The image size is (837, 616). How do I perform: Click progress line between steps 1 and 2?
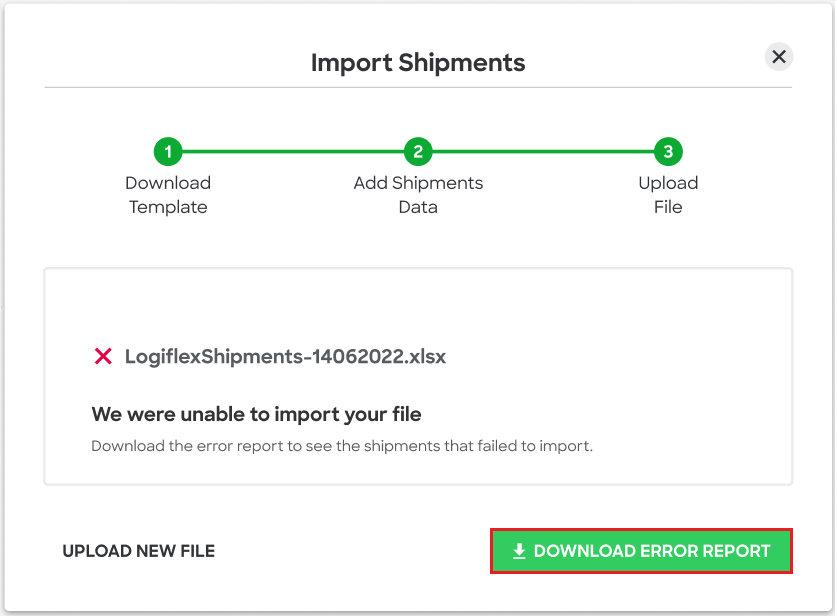[x=293, y=152]
